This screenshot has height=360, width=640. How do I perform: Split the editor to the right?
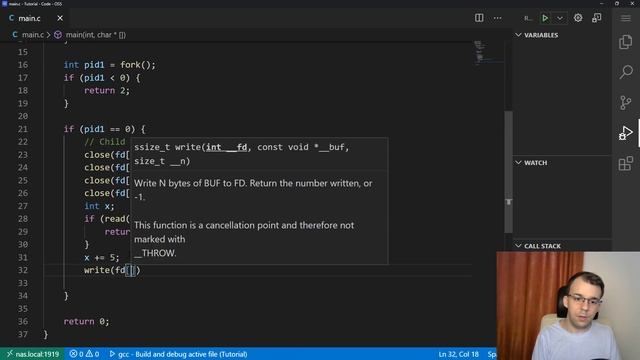pyautogui.click(x=479, y=18)
